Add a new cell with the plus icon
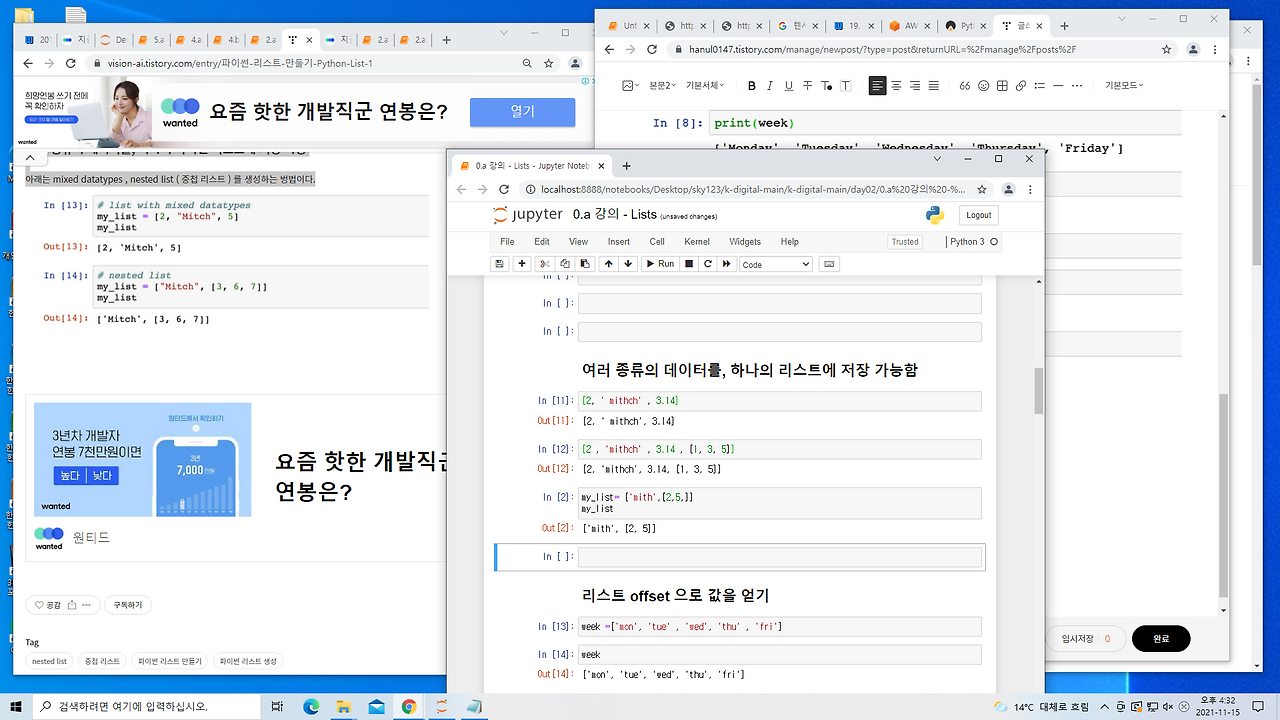Screen dimensions: 1280x720 (x=521, y=264)
